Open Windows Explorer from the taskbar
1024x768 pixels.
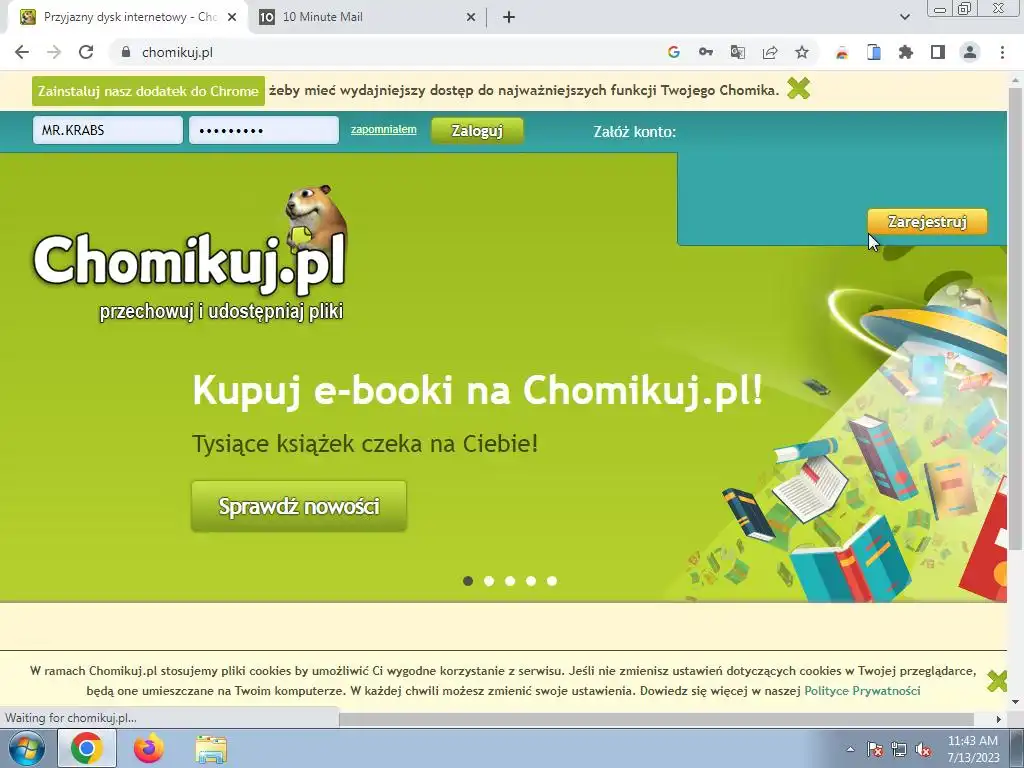coord(211,749)
